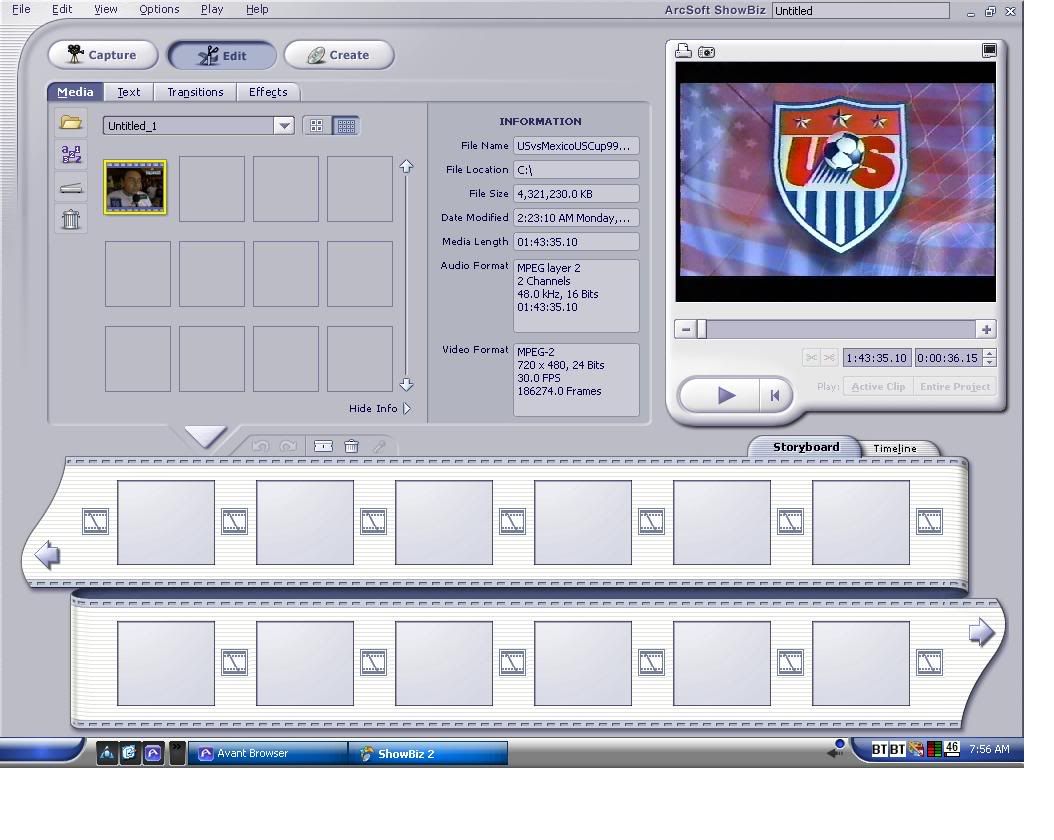
Task: Set playback mode to Entire Project
Action: [x=954, y=387]
